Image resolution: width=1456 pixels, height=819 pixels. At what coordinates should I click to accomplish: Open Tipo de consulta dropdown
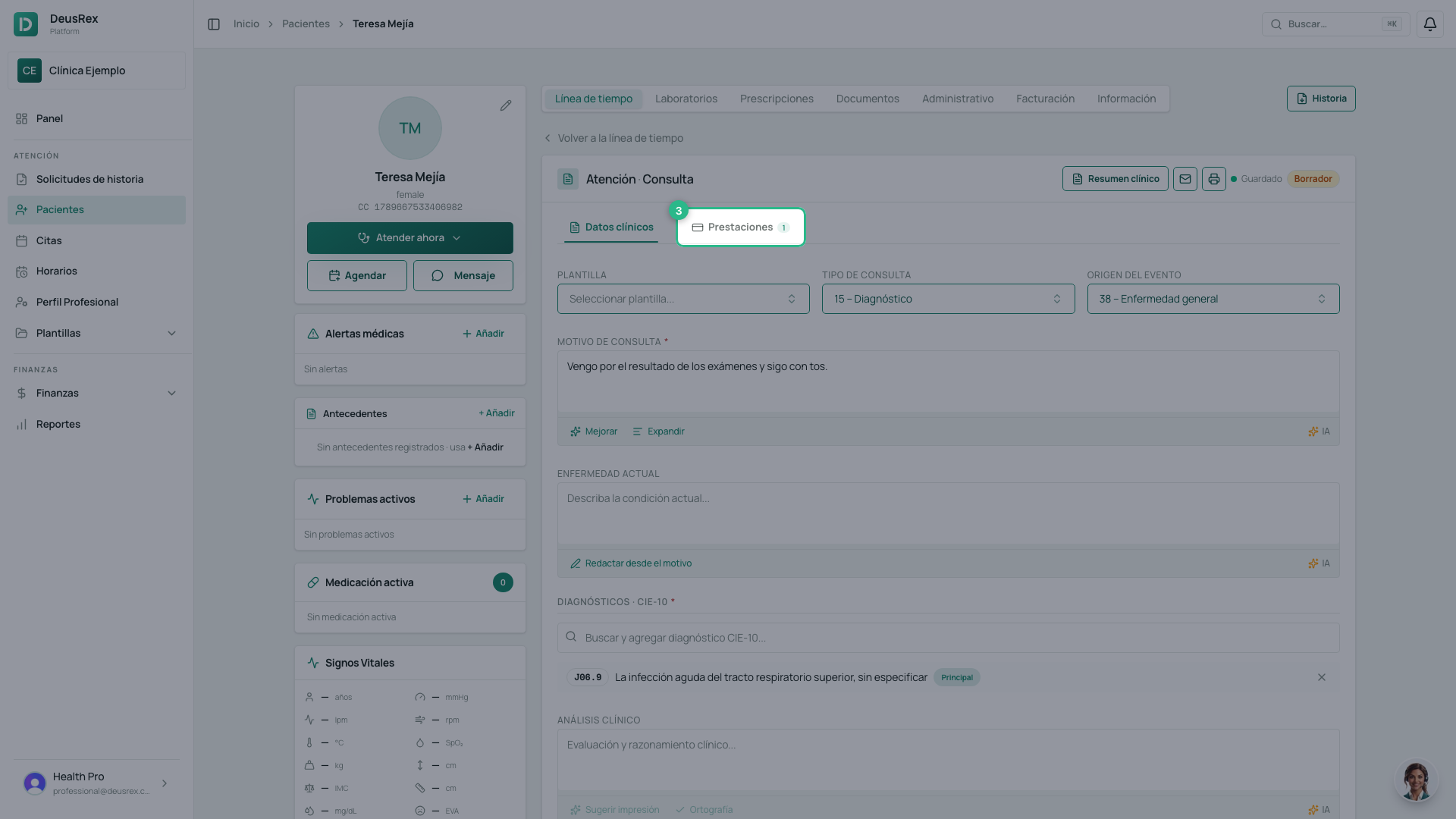point(948,299)
